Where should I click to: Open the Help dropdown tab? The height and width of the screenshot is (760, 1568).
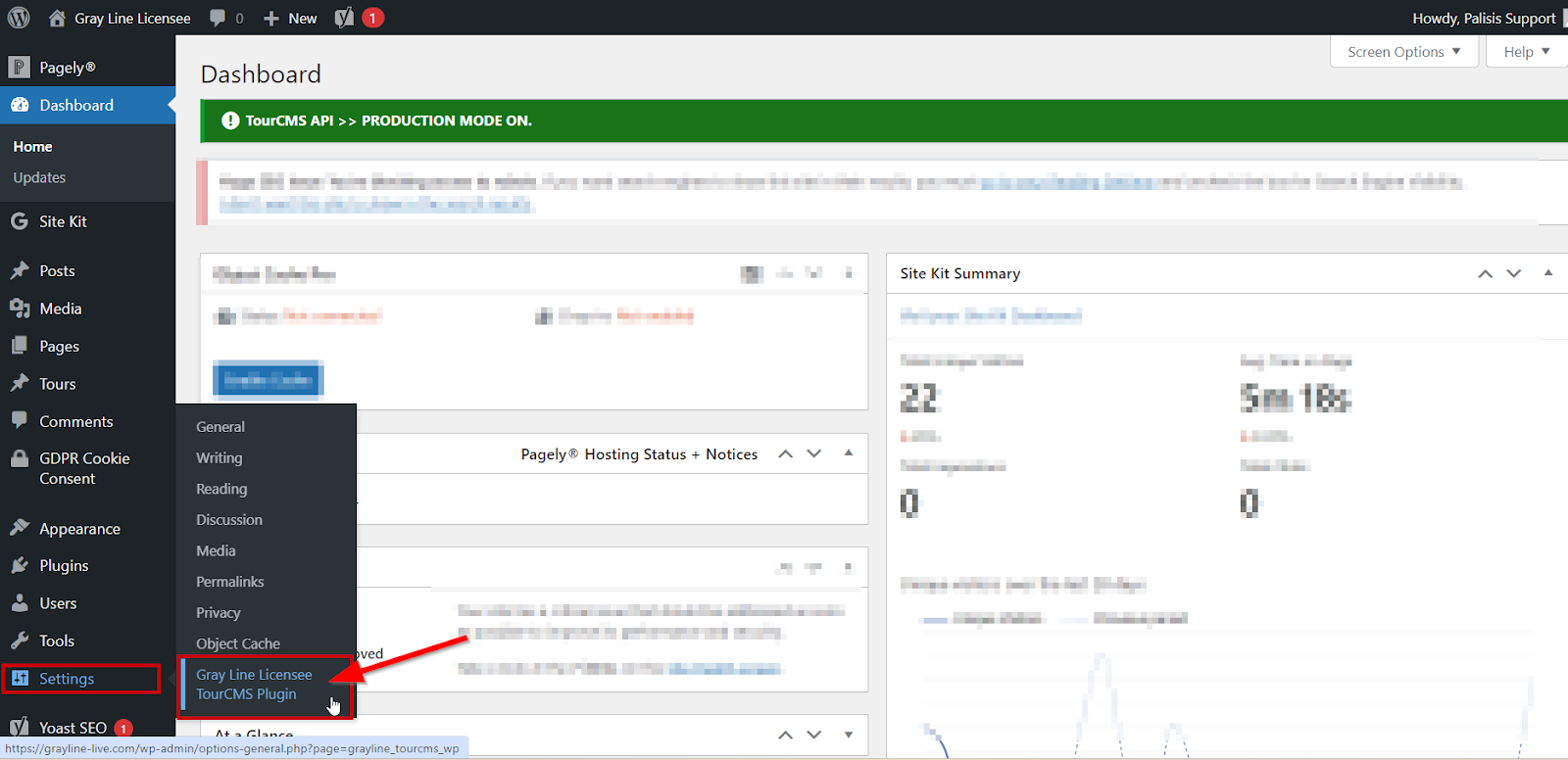click(1526, 52)
